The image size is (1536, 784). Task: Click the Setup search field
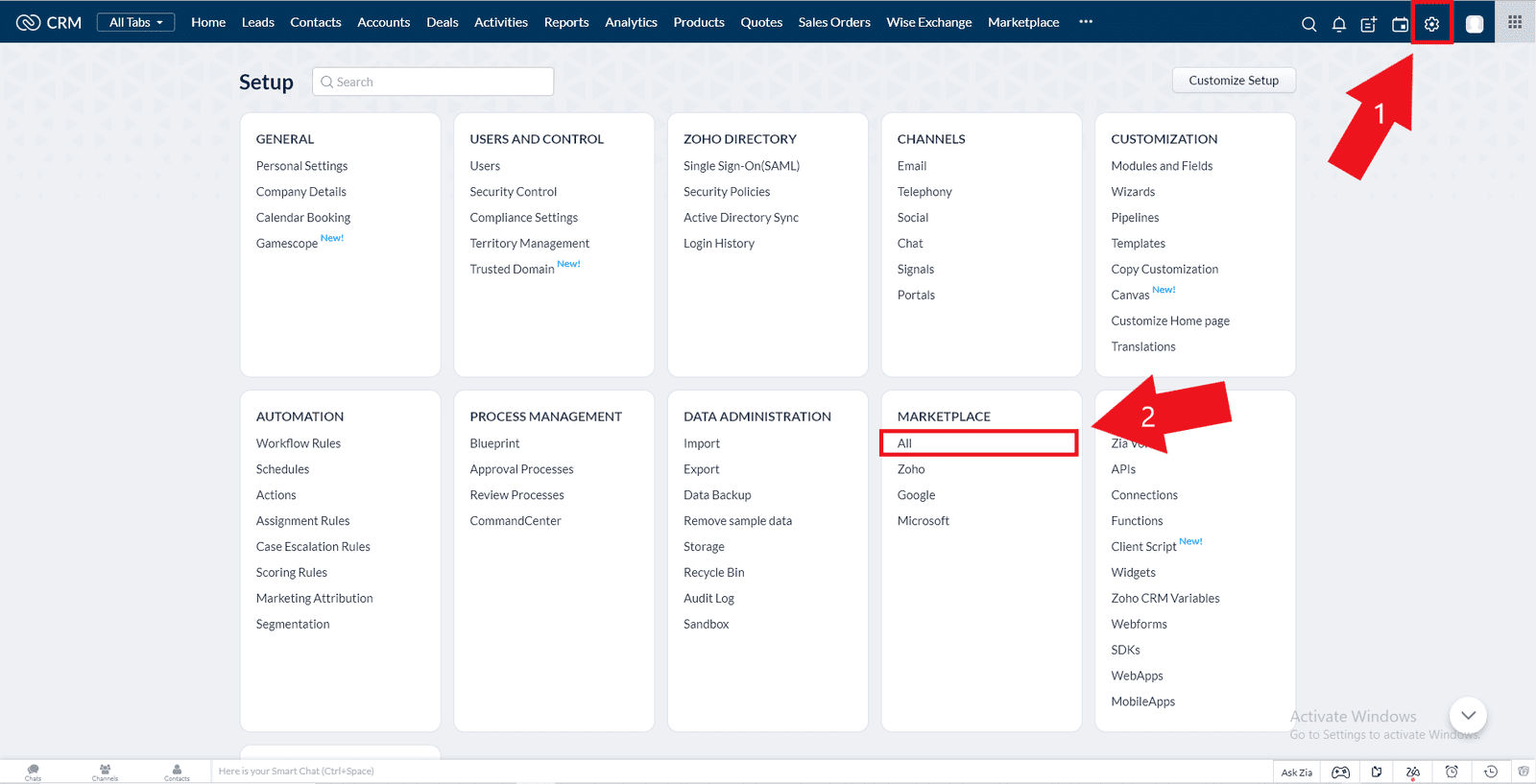click(433, 82)
